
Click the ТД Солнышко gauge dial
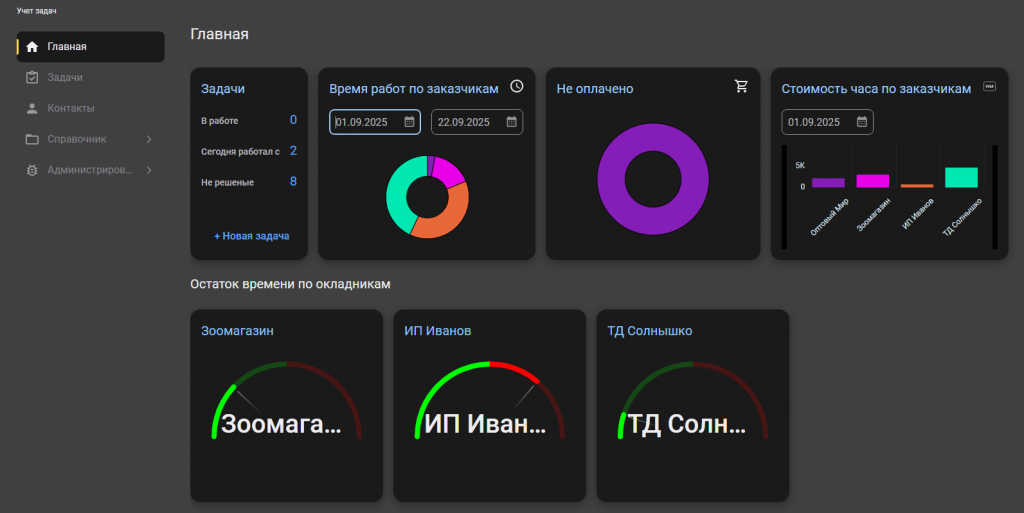pos(693,399)
